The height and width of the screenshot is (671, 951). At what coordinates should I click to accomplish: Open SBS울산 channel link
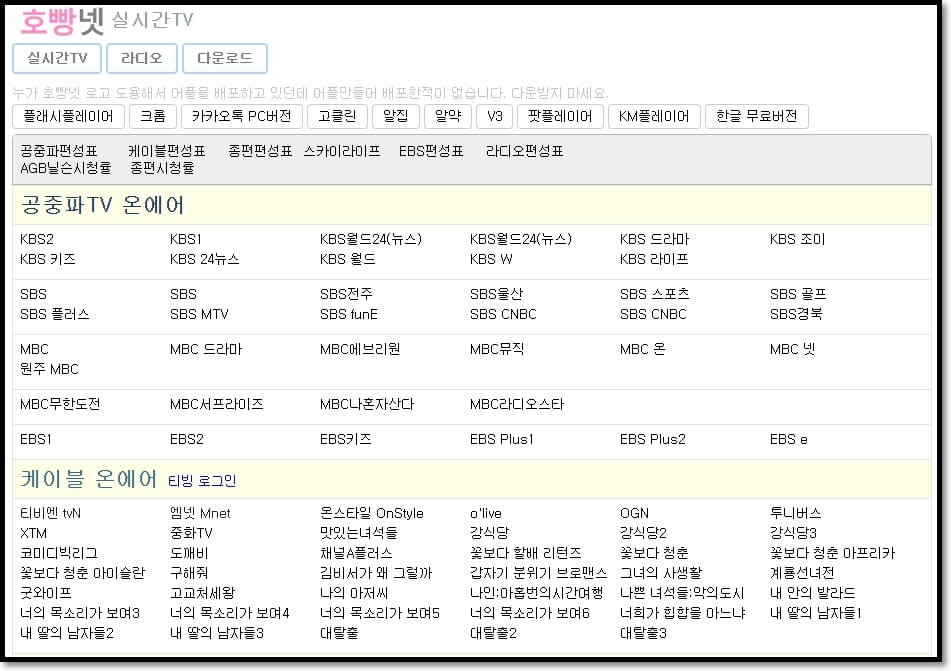[x=496, y=294]
